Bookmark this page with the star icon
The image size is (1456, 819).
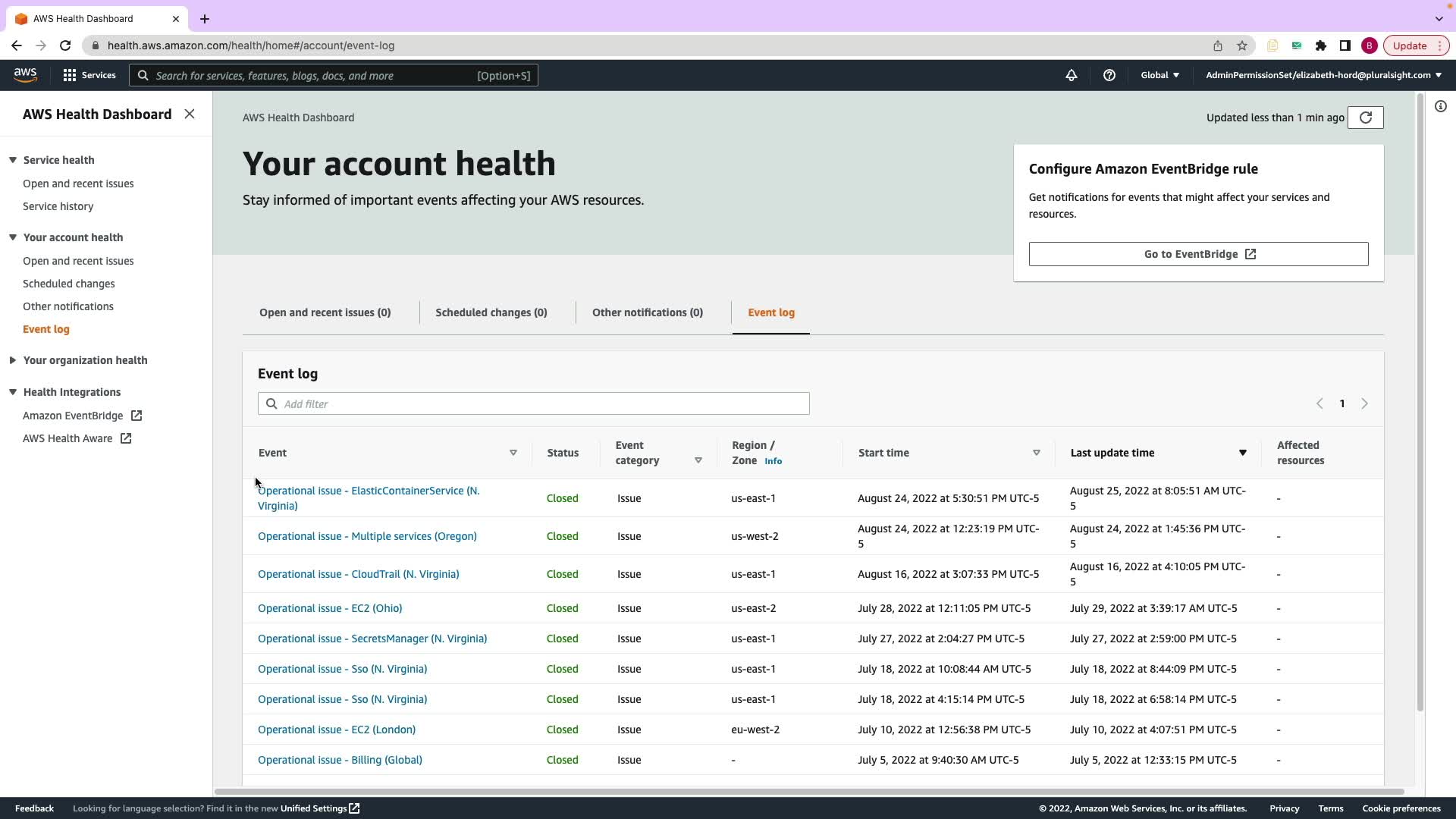pos(1241,45)
